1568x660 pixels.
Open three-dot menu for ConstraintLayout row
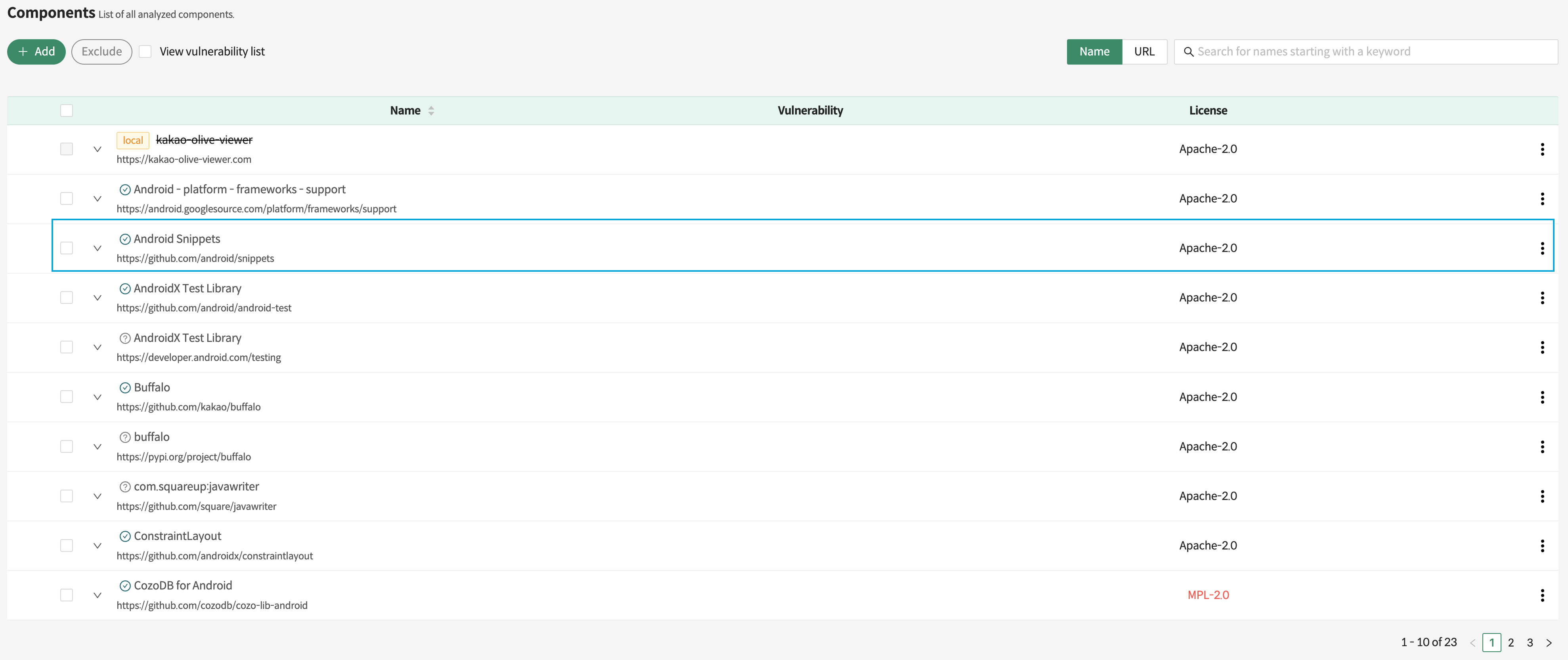(1542, 546)
